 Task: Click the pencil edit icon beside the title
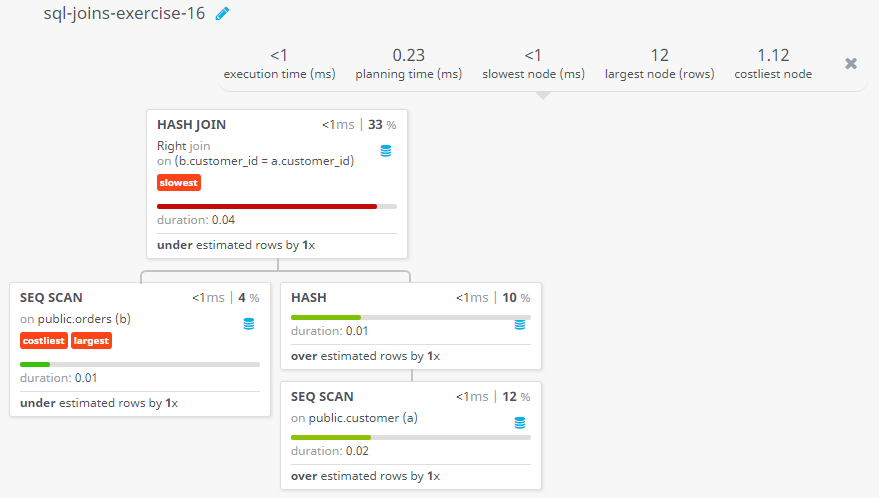pyautogui.click(x=222, y=14)
